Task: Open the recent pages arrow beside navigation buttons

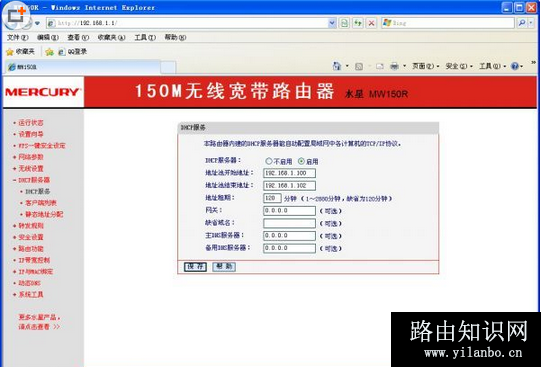Action: 37,23
